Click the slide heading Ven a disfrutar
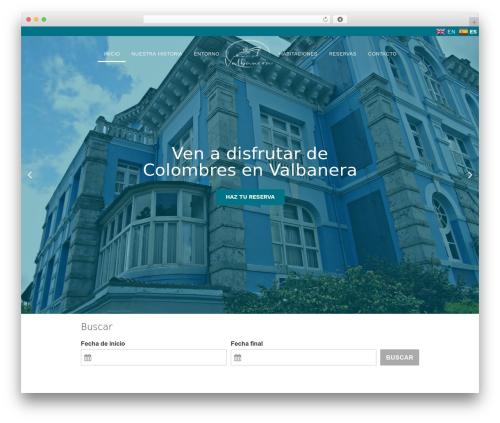The image size is (500, 423). [x=250, y=162]
